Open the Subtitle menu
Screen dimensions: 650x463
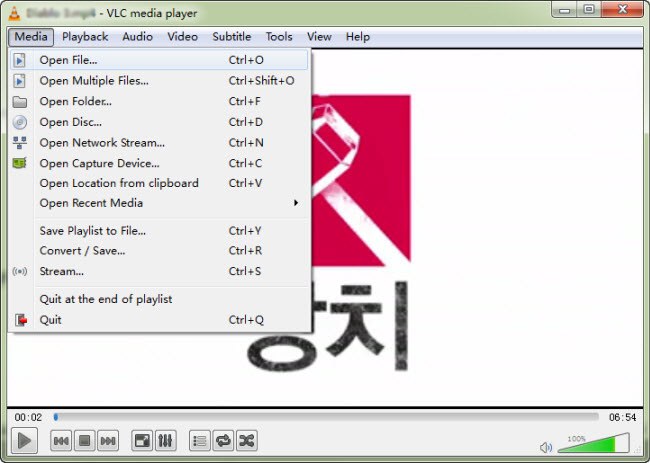point(232,37)
